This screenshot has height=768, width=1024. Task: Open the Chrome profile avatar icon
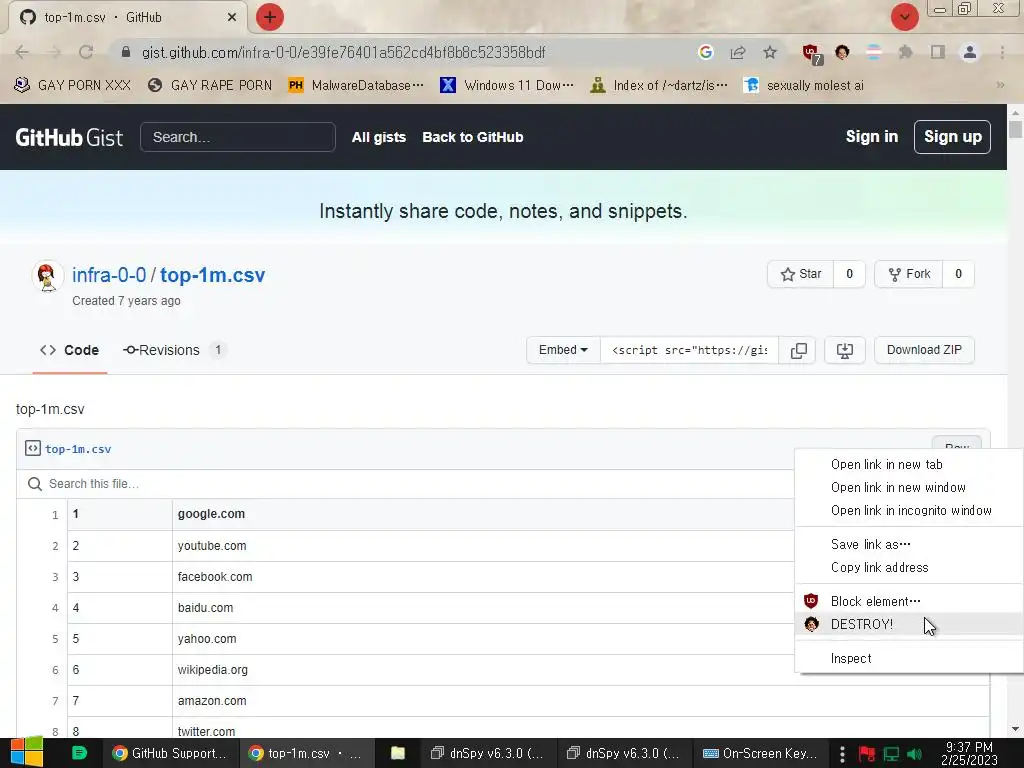(x=970, y=52)
